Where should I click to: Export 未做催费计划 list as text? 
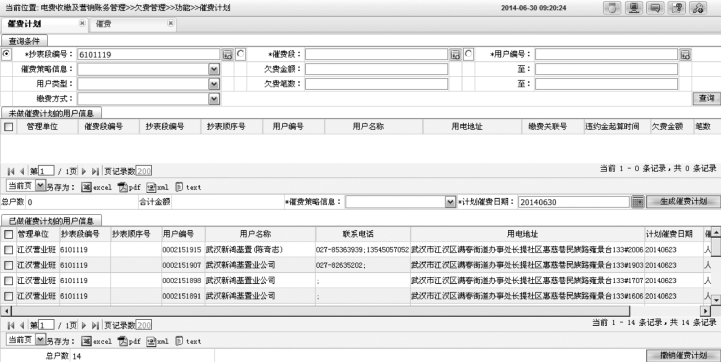point(188,187)
